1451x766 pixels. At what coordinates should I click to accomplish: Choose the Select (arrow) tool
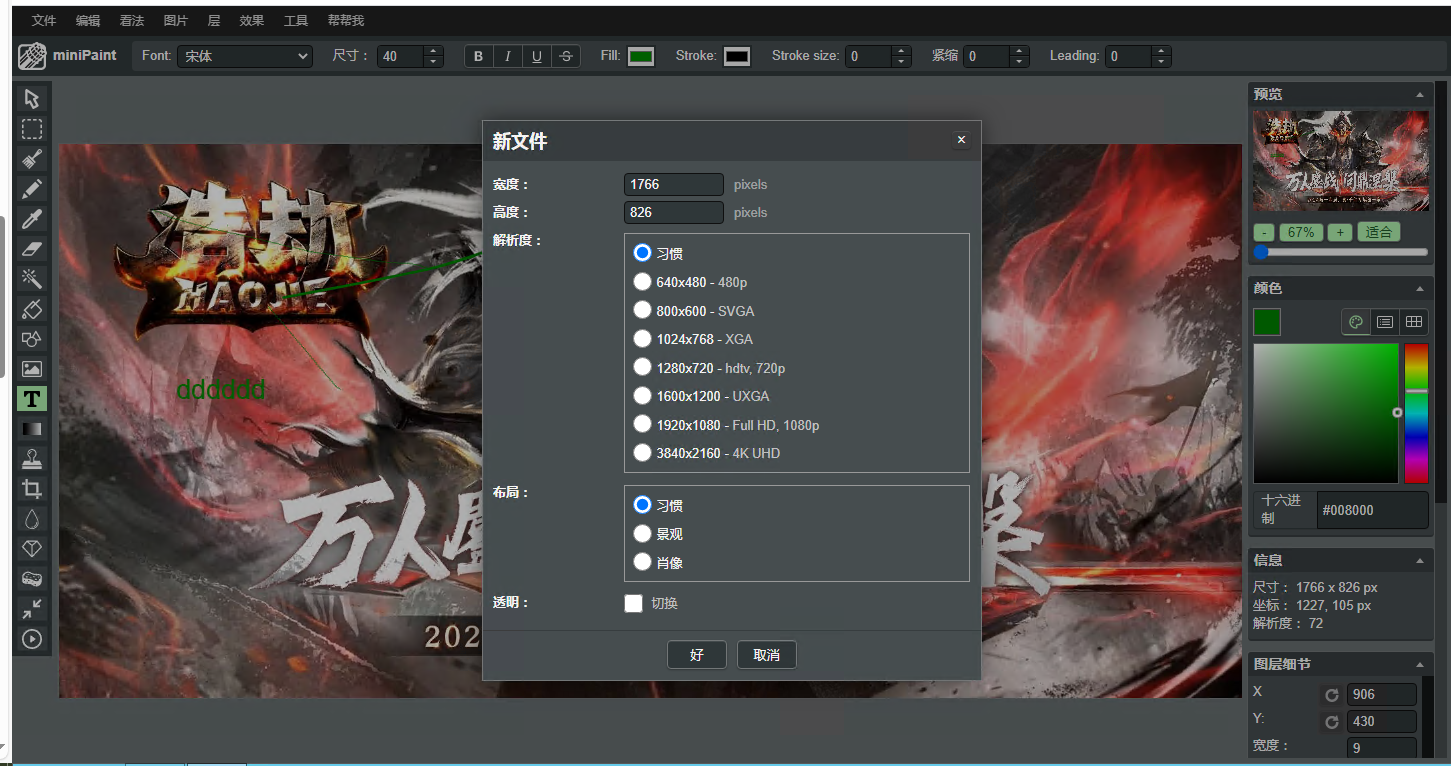(32, 98)
